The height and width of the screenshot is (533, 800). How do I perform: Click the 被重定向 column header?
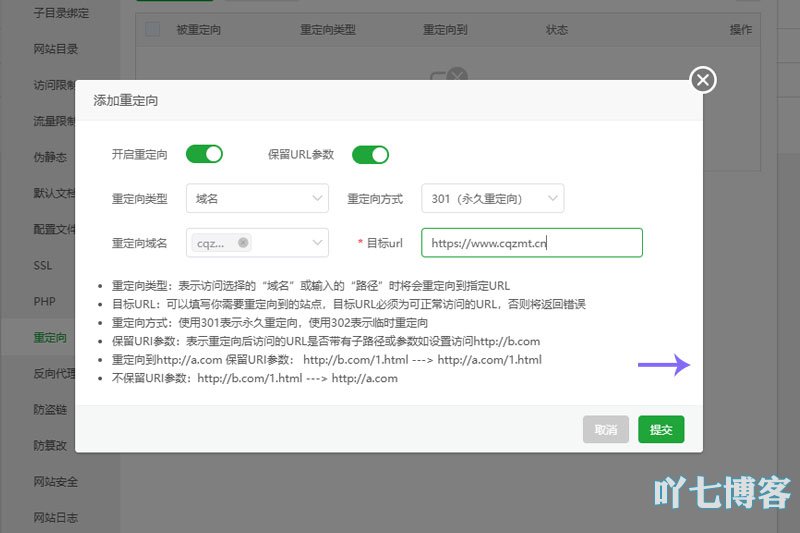[198, 30]
